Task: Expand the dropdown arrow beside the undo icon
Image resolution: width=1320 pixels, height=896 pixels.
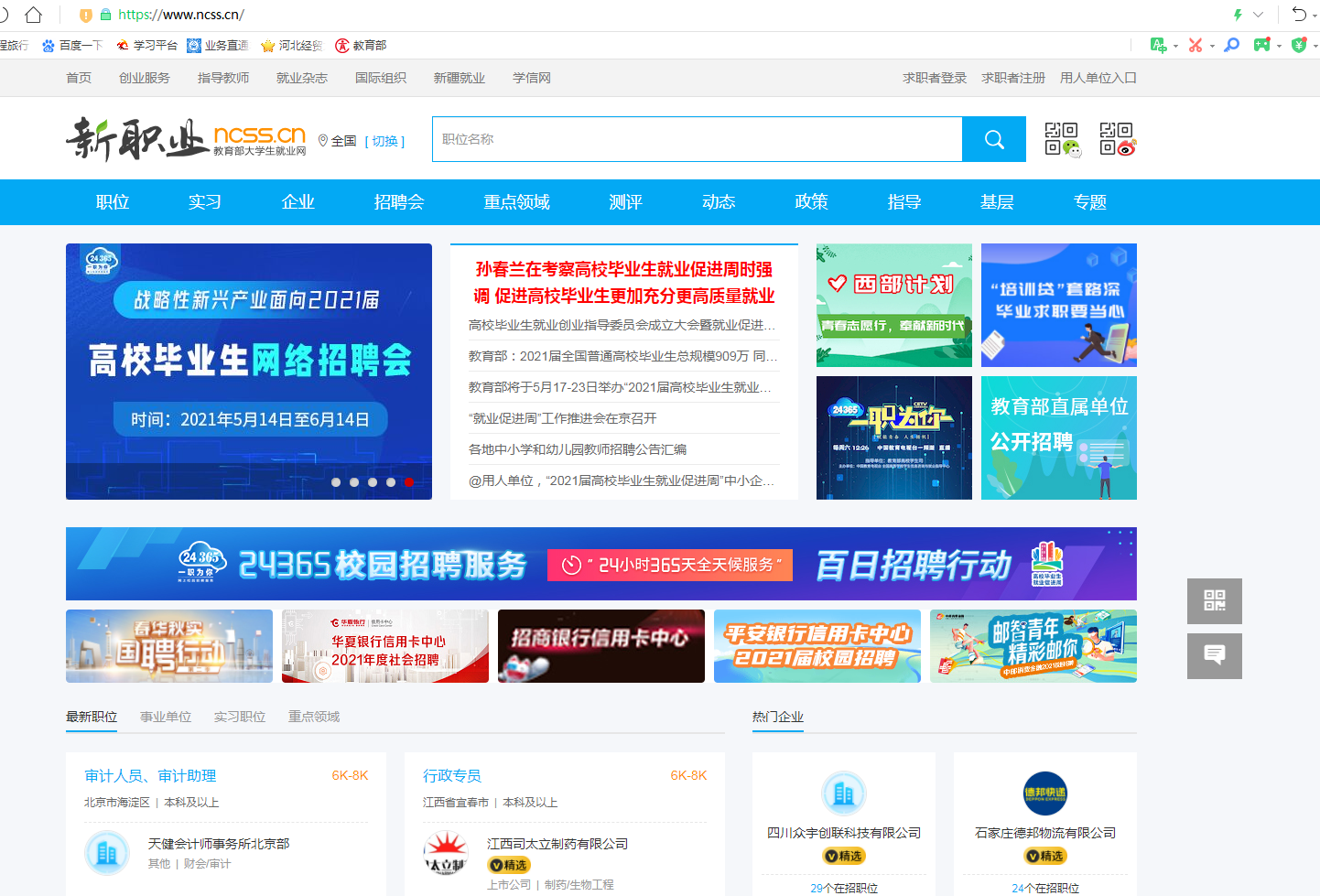Action: tap(1315, 15)
